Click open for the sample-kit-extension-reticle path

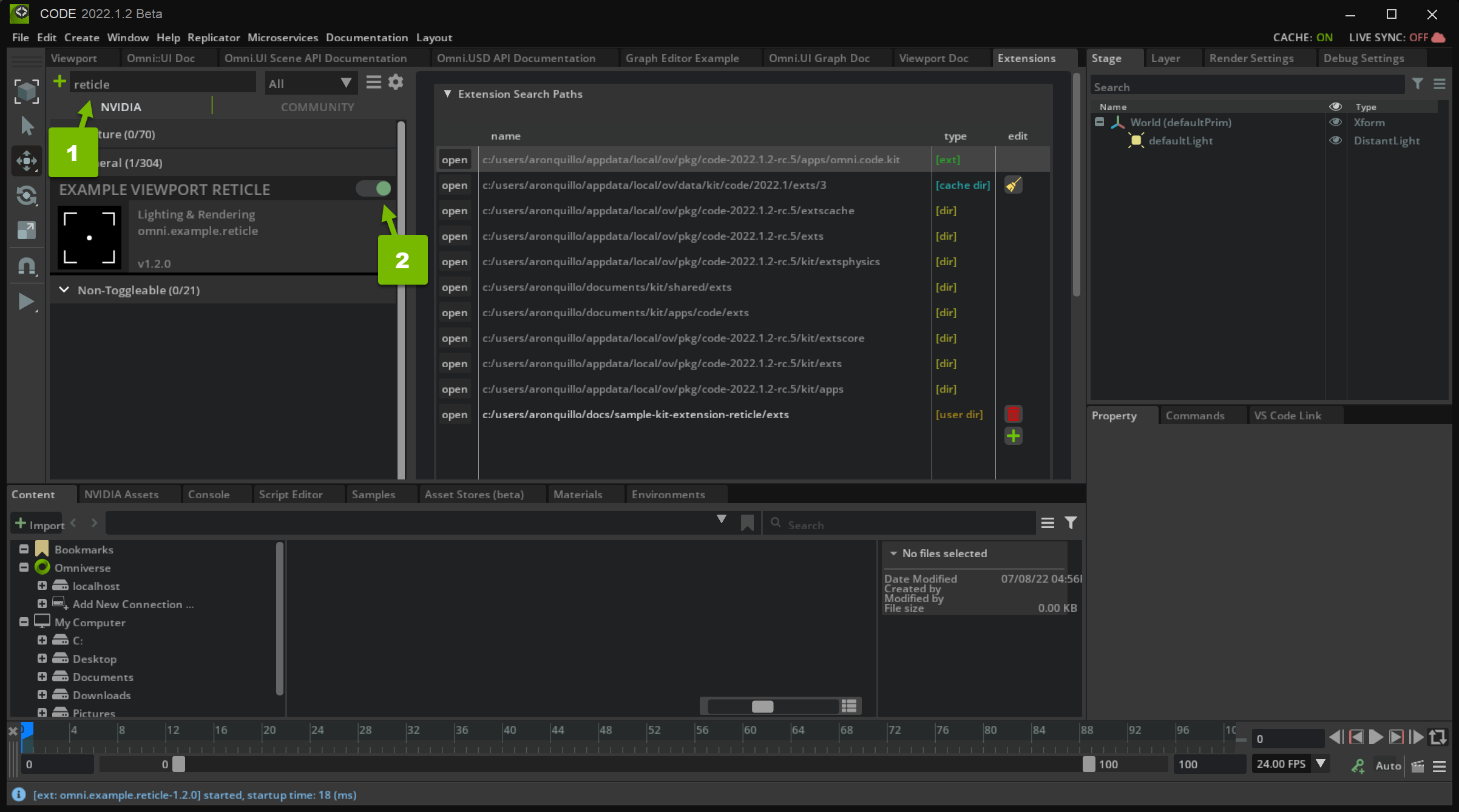click(x=455, y=414)
